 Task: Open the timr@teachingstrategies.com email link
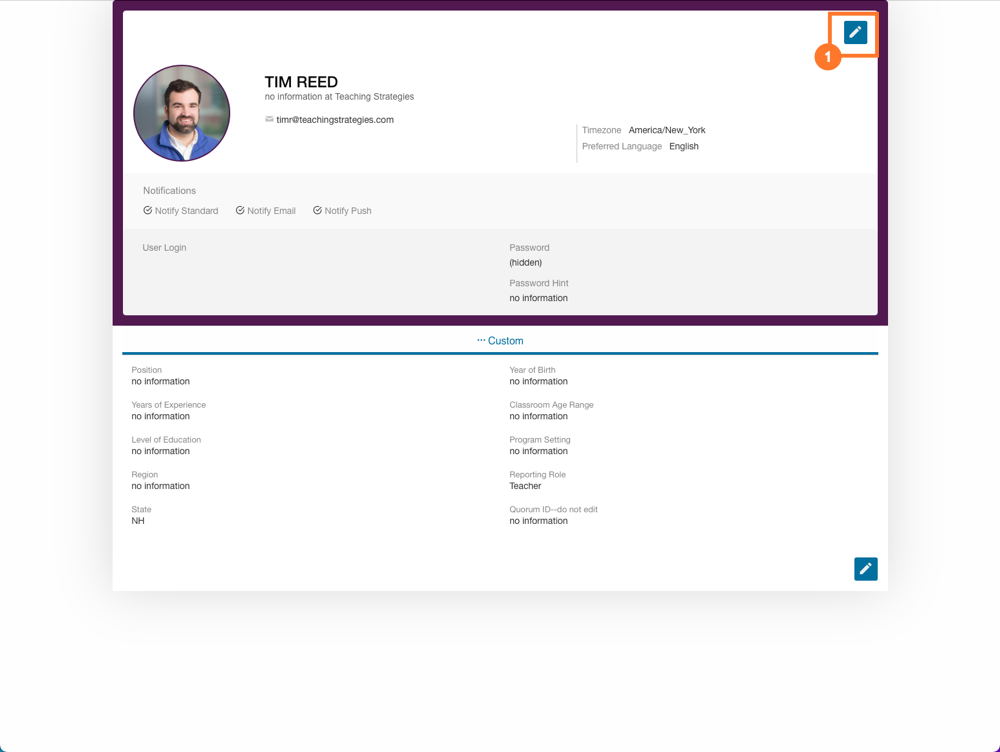click(331, 119)
